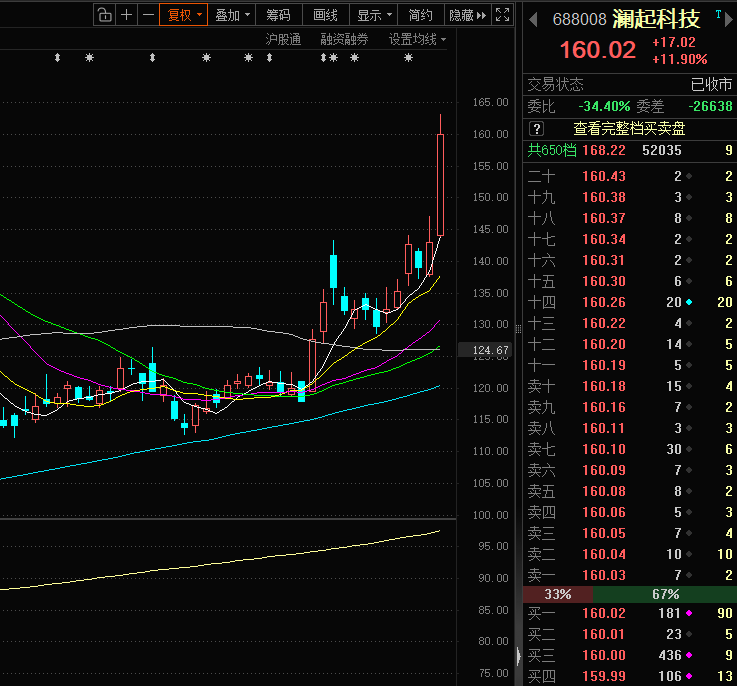Expand 设置均线 moving average settings
The width and height of the screenshot is (737, 686).
pos(417,39)
